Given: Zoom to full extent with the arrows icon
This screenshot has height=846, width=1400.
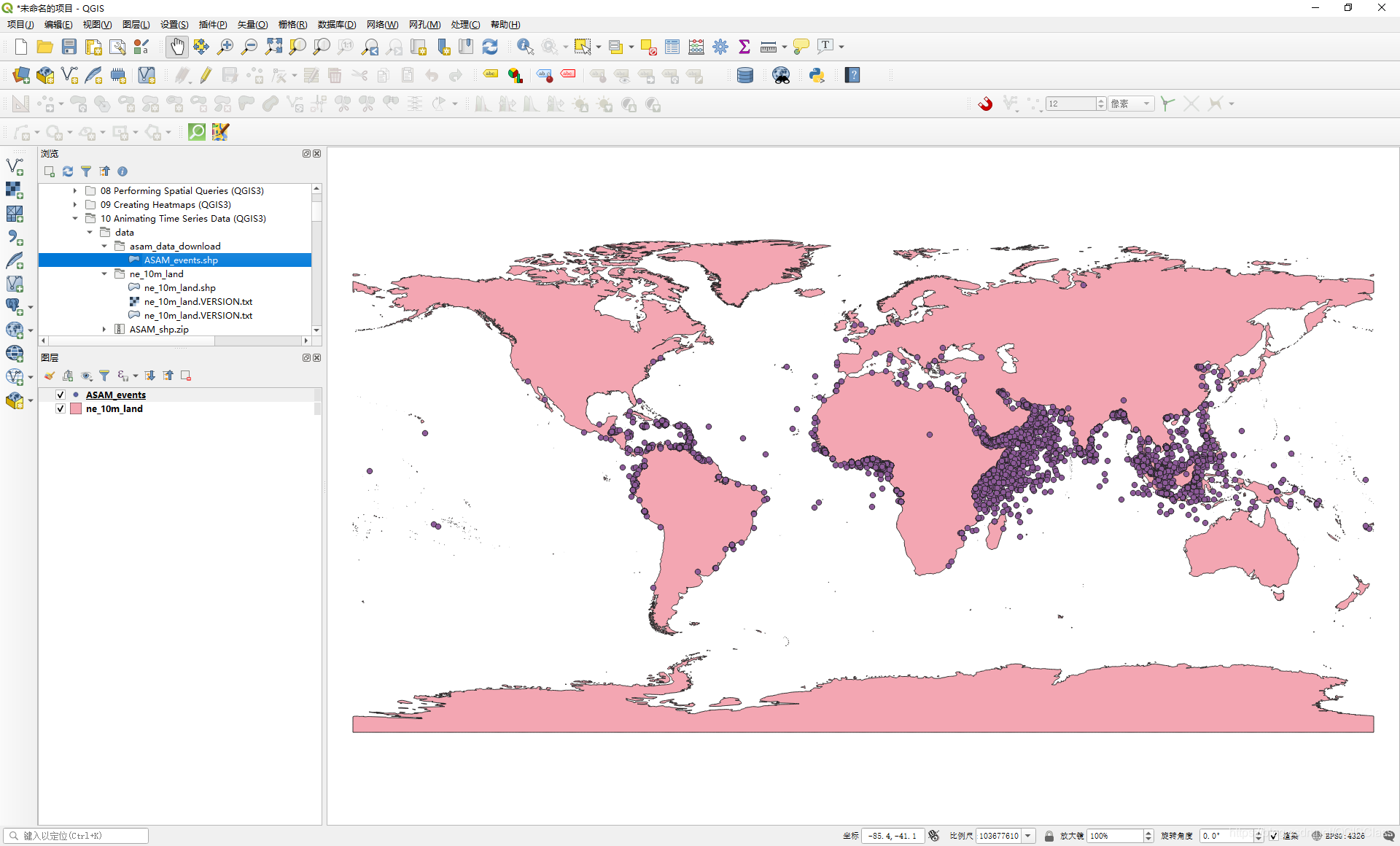Looking at the screenshot, I should 273,47.
